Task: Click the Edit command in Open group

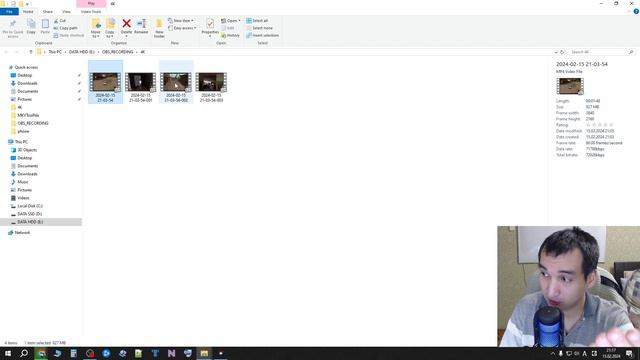Action: tap(228, 28)
